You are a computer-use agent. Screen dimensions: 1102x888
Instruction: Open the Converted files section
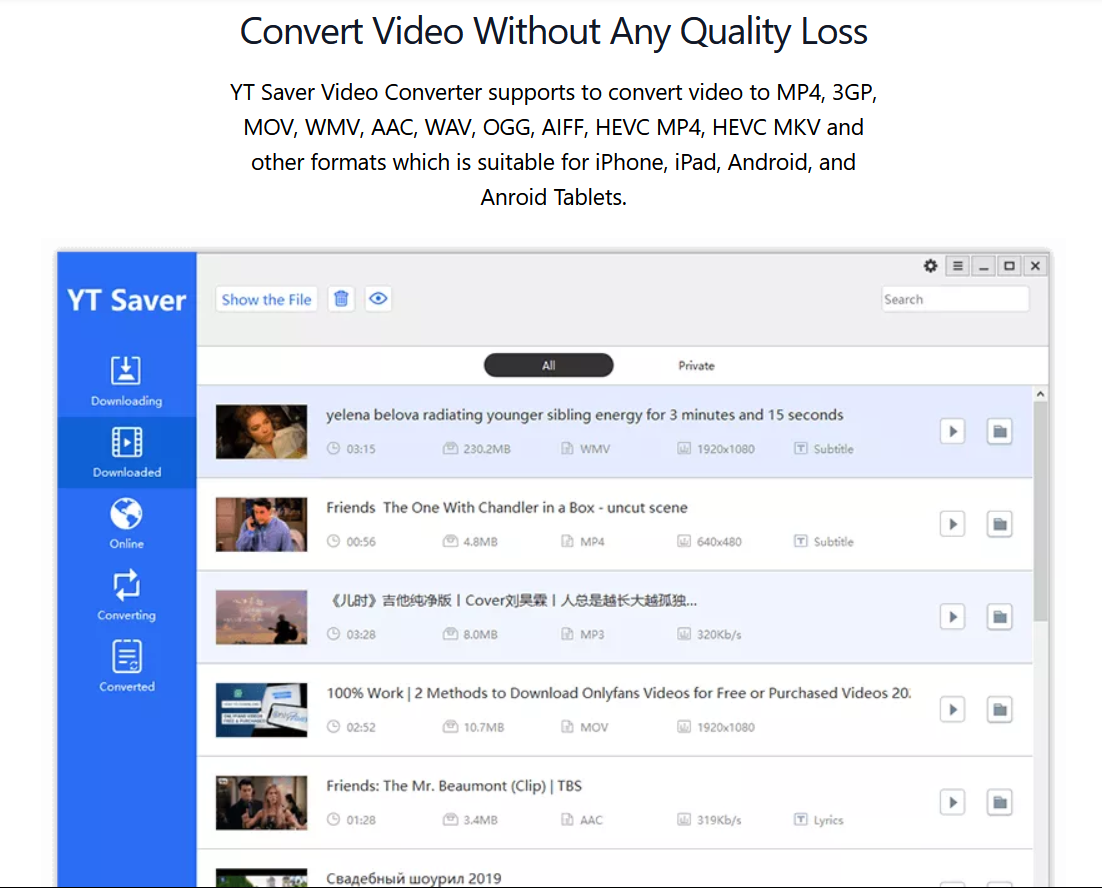[127, 666]
